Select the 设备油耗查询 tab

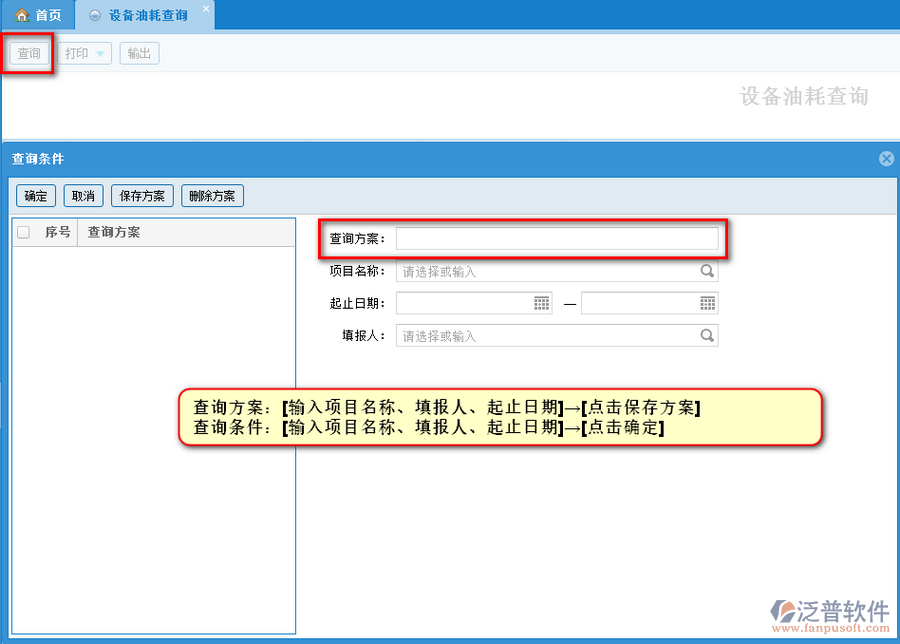(147, 15)
